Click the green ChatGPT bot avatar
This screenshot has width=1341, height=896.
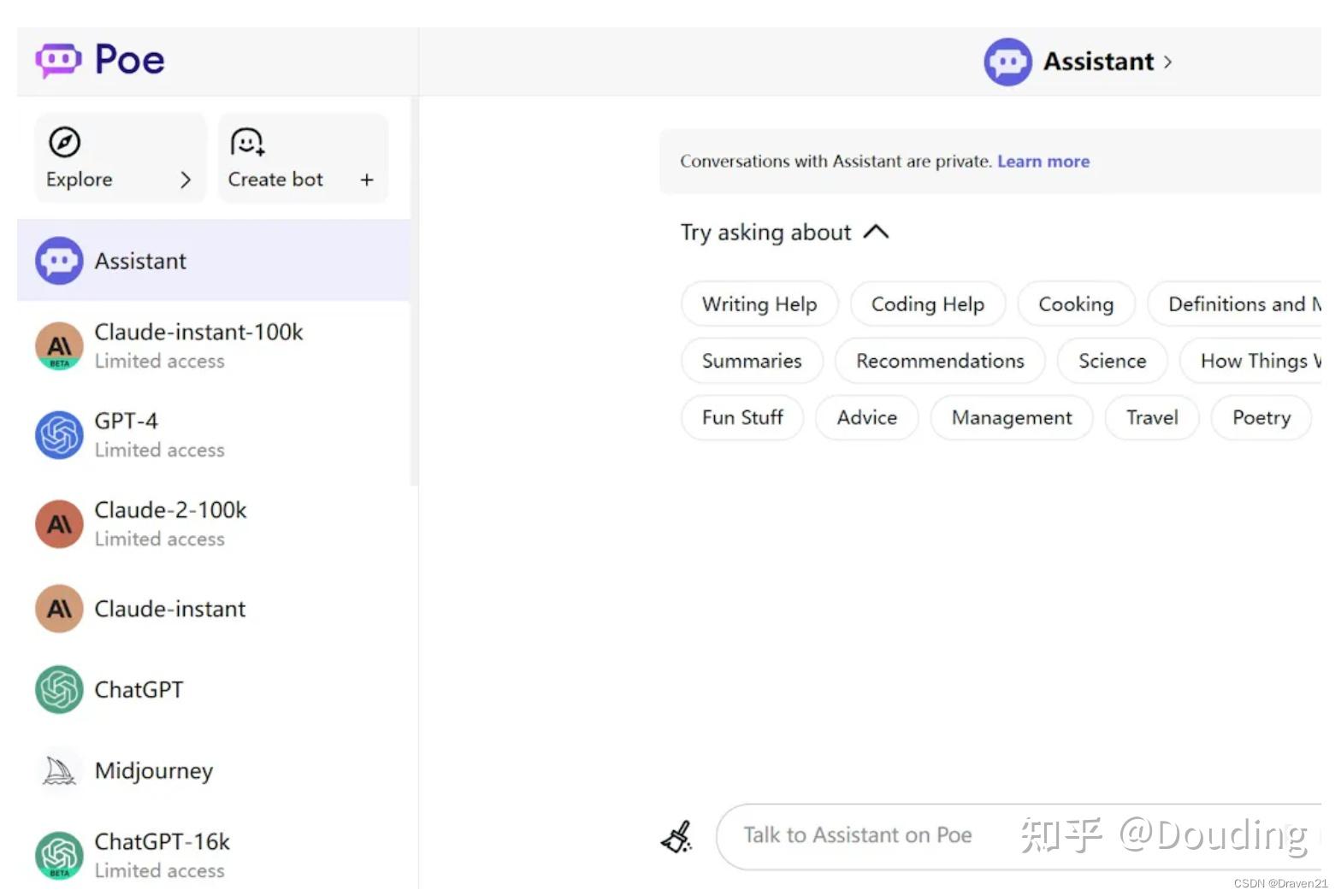point(59,689)
